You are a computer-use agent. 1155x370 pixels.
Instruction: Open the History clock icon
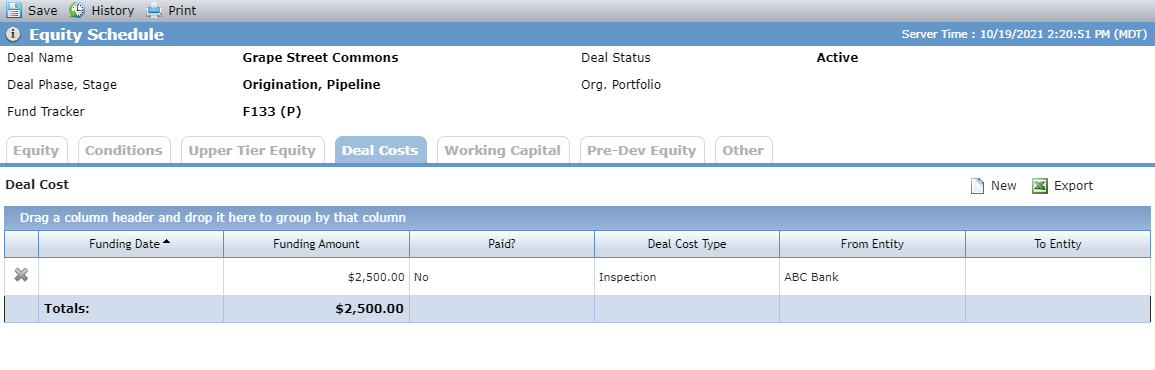point(77,10)
